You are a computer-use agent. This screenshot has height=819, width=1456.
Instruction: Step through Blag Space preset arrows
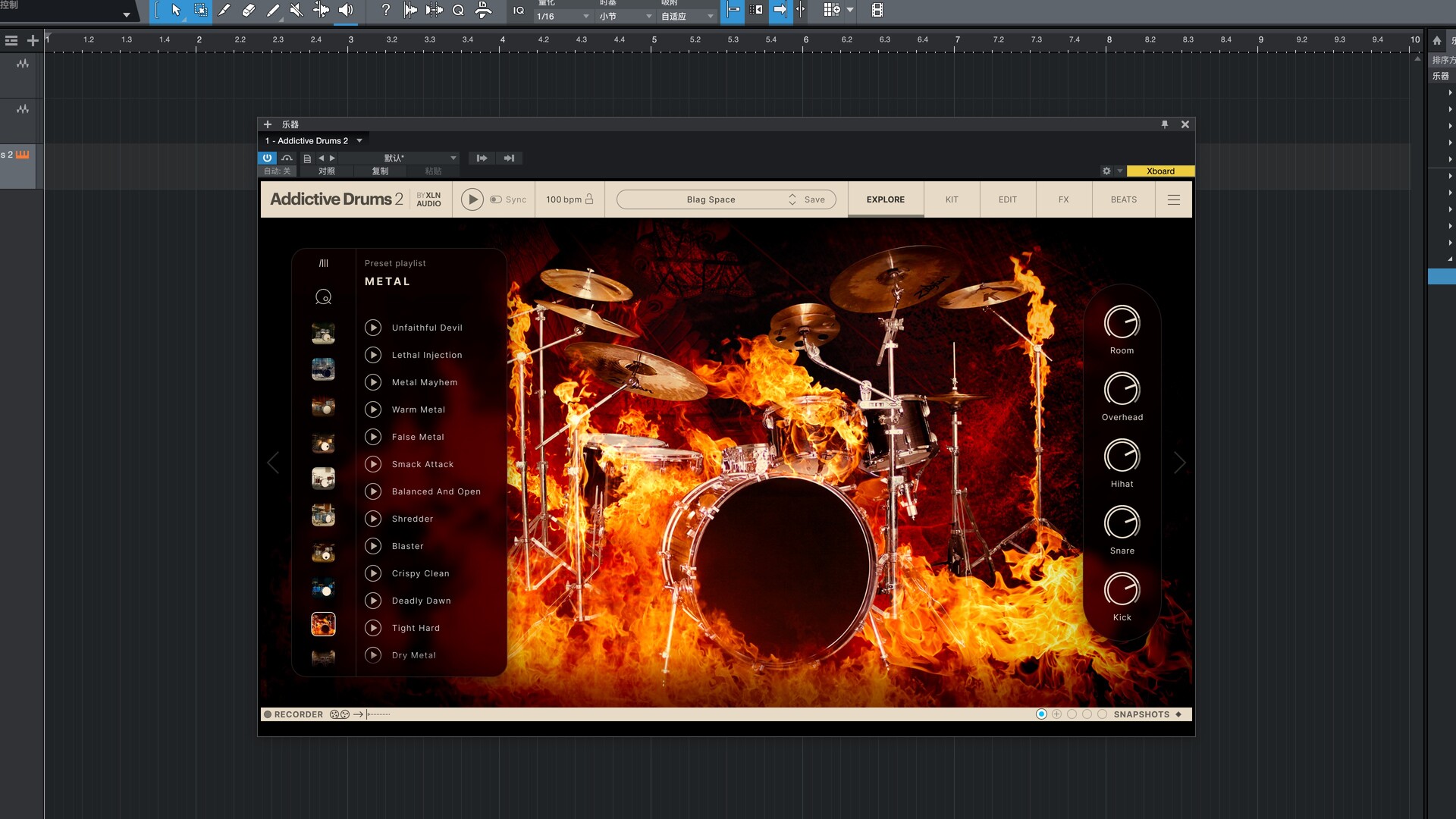[792, 199]
